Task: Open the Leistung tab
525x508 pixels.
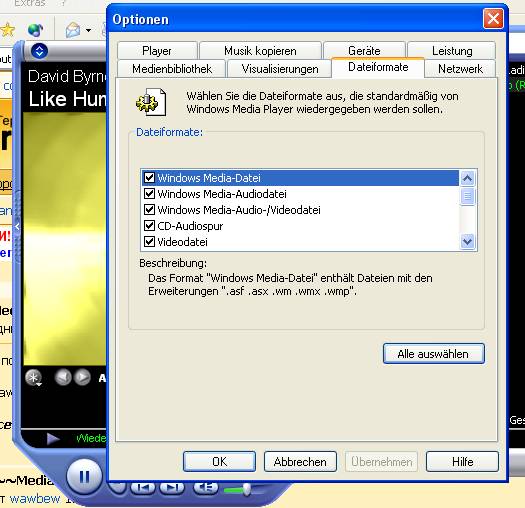Action: 452,51
